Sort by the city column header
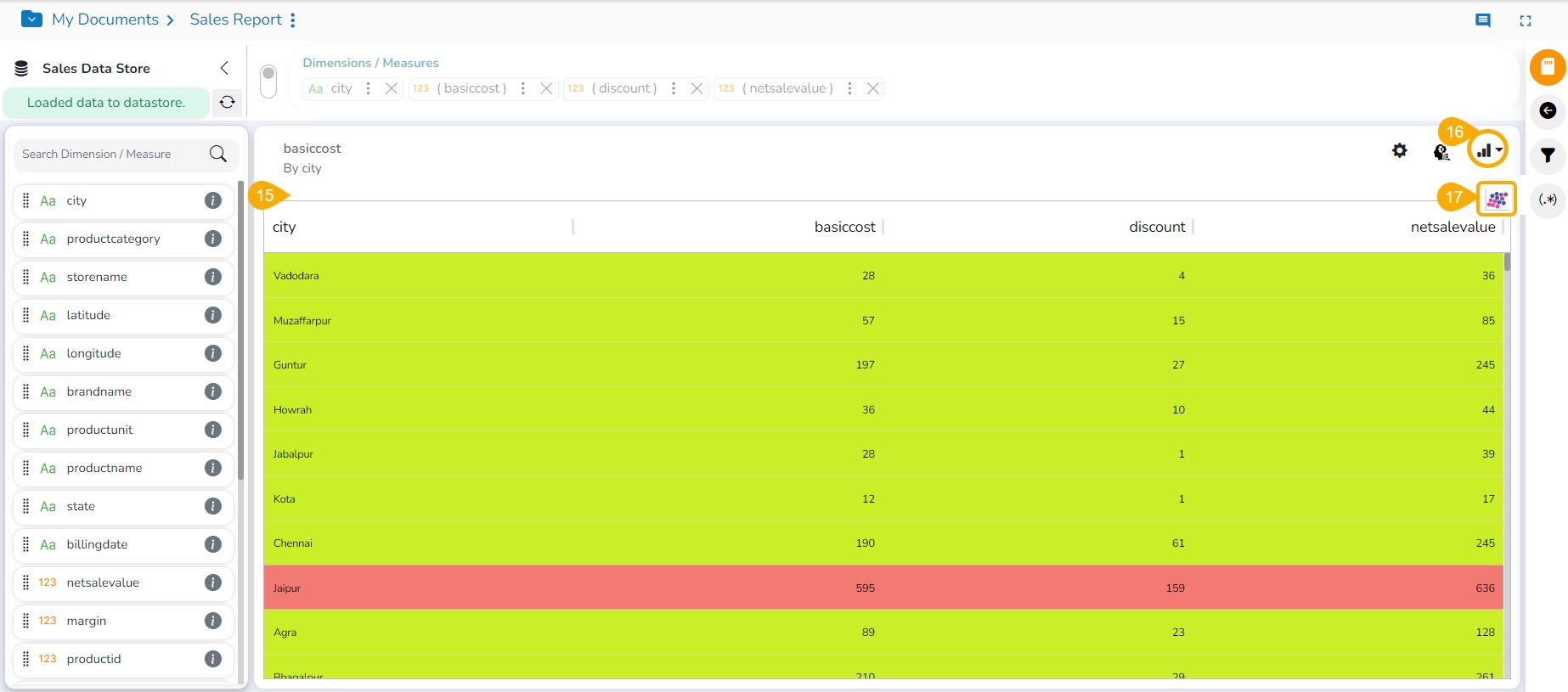 pyautogui.click(x=285, y=227)
